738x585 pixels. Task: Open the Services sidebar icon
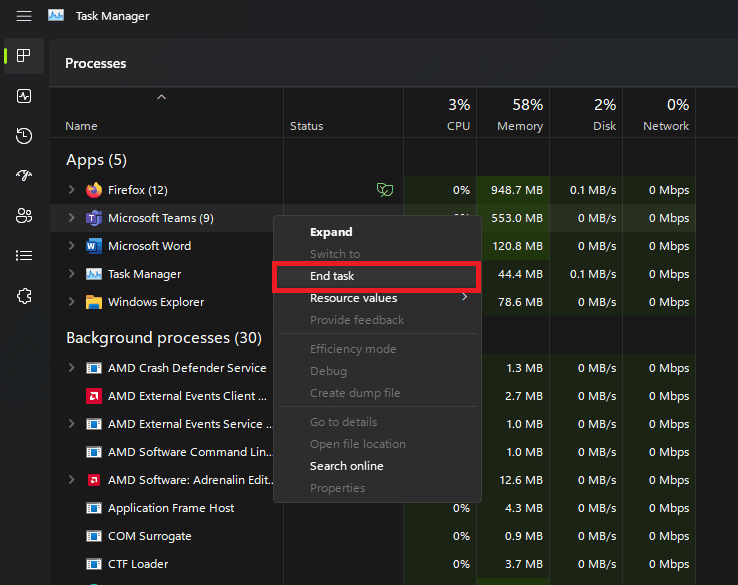pos(24,296)
